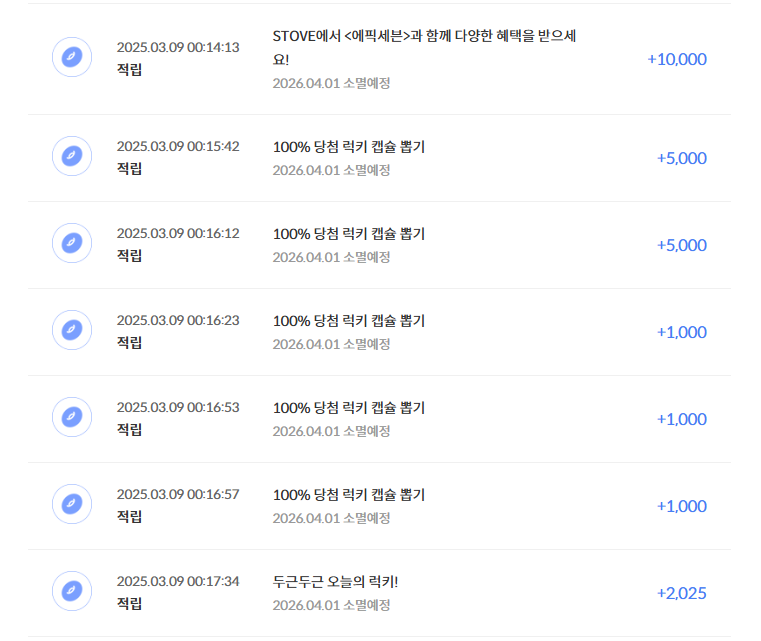Click the coin icon for the 00:15:42 entry
This screenshot has width=761, height=641.
coord(72,156)
